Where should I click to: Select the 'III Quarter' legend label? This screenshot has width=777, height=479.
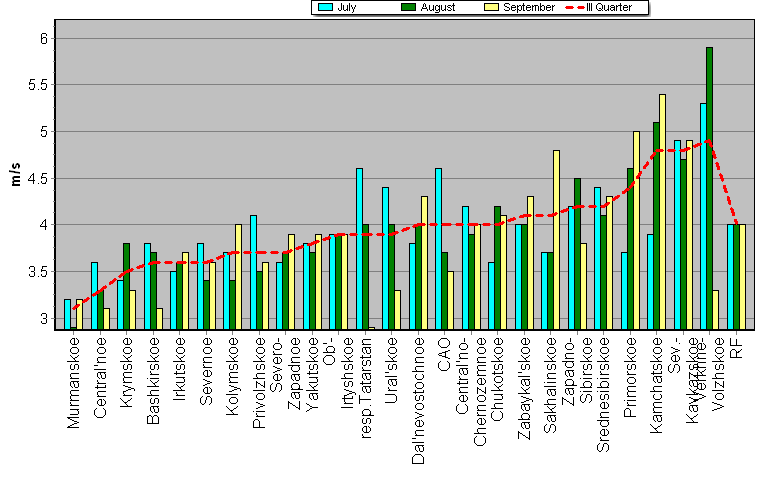click(x=609, y=7)
